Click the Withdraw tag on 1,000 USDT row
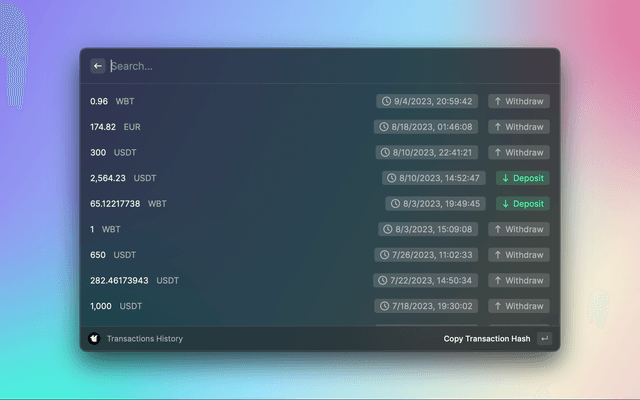Screen dimensions: 640x400 click(518, 306)
